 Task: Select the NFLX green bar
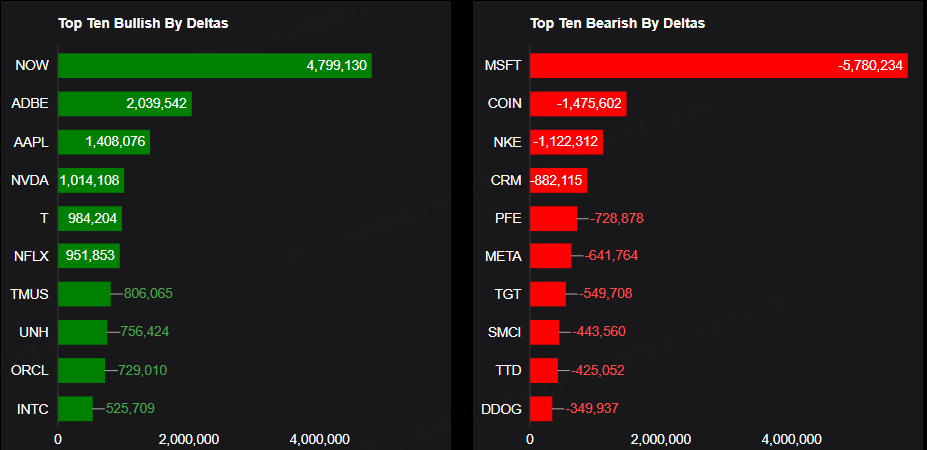pos(88,256)
